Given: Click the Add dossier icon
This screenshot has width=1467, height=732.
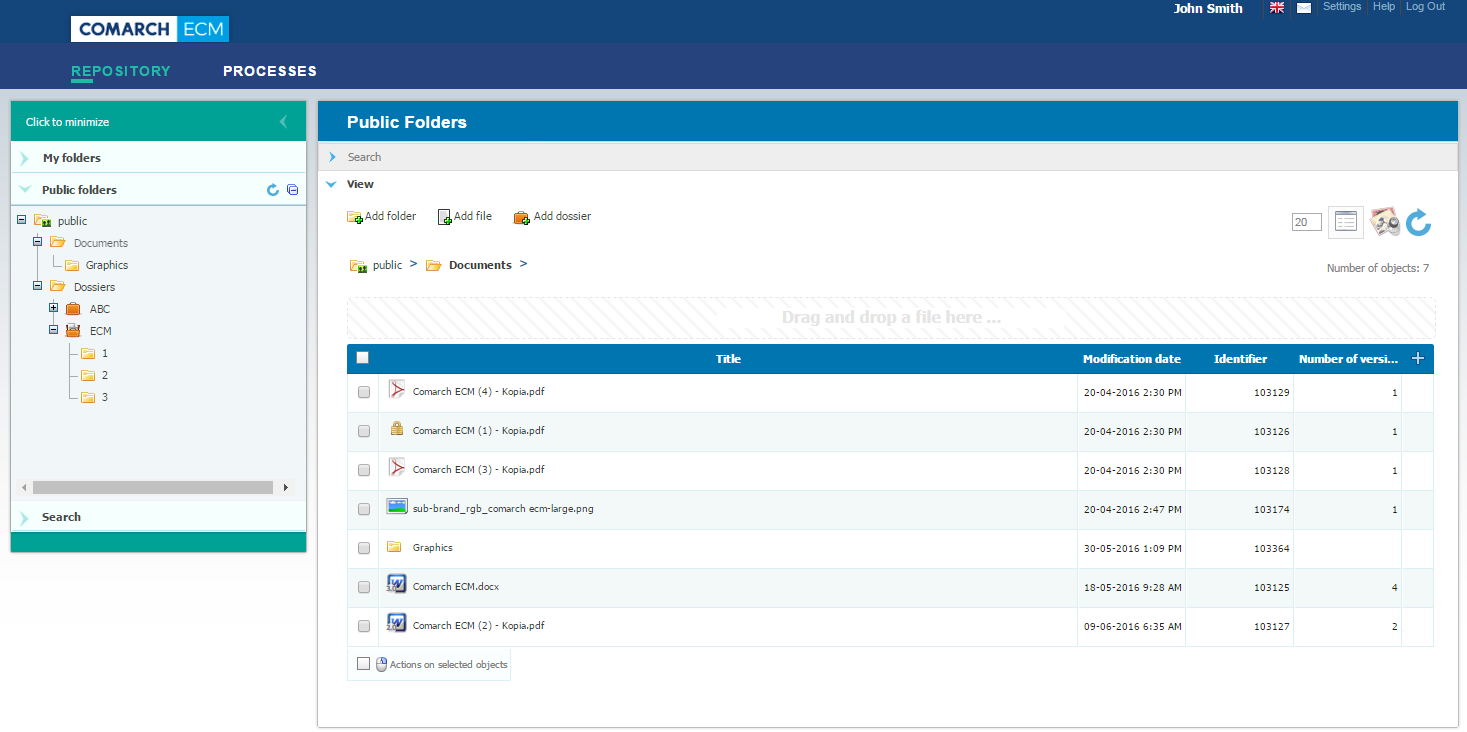Looking at the screenshot, I should (x=521, y=217).
